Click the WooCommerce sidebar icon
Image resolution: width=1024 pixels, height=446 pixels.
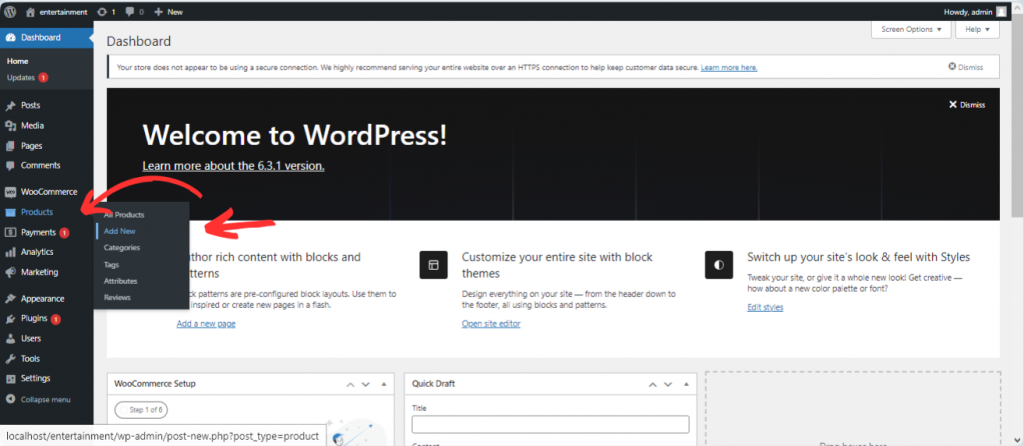[x=10, y=192]
